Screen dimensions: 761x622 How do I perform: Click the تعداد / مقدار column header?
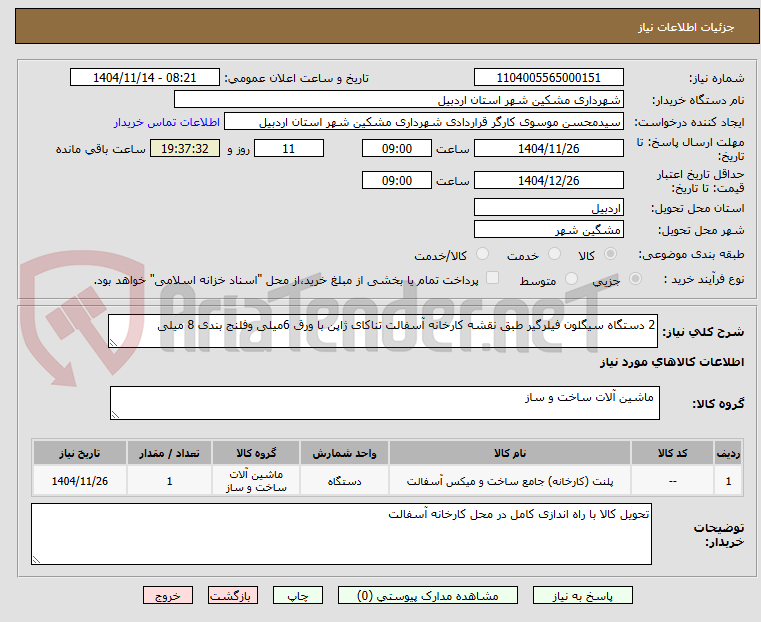click(x=169, y=453)
